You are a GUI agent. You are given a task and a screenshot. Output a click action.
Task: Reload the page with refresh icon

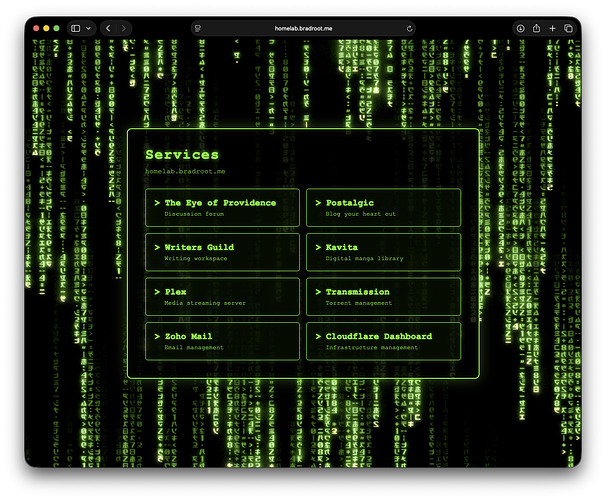[x=409, y=28]
